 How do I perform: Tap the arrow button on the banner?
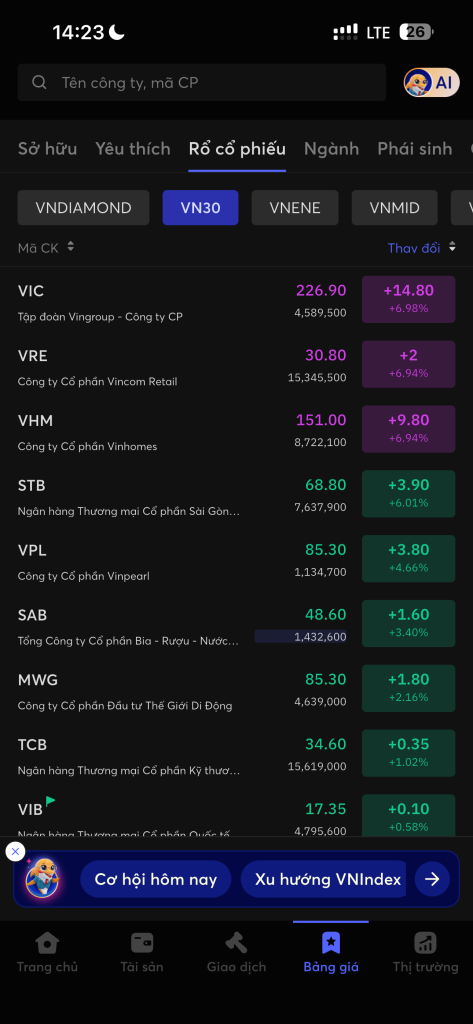[432, 879]
